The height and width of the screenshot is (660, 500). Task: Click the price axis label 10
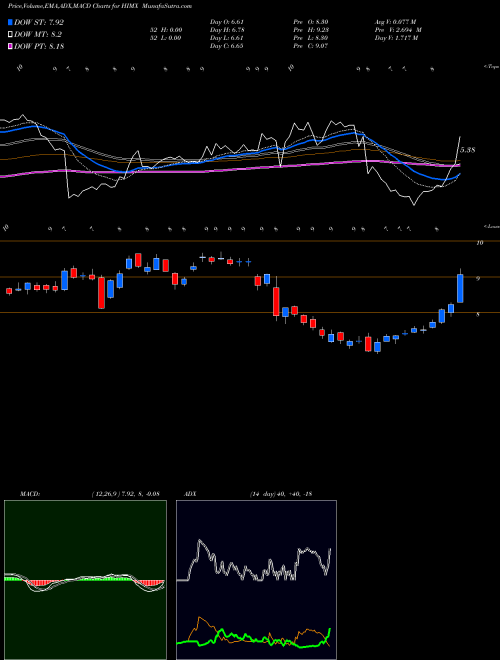click(x=479, y=243)
